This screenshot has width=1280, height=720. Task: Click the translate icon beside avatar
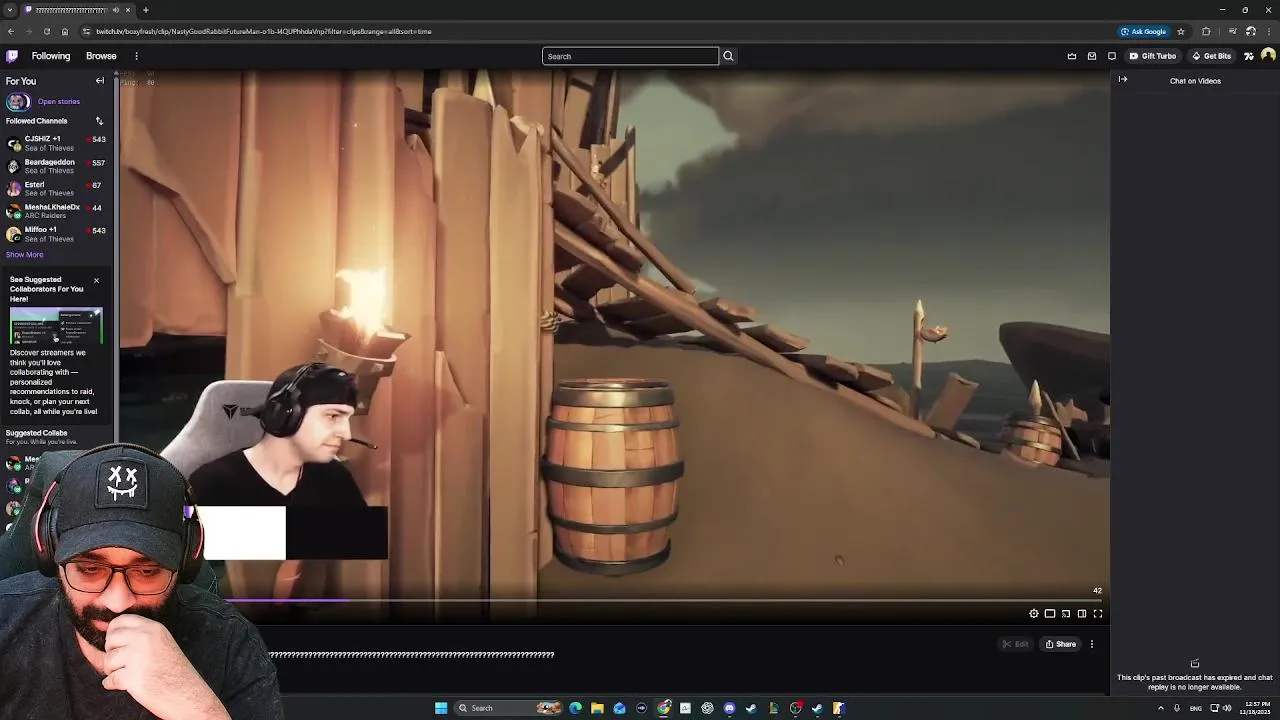(x=1248, y=56)
